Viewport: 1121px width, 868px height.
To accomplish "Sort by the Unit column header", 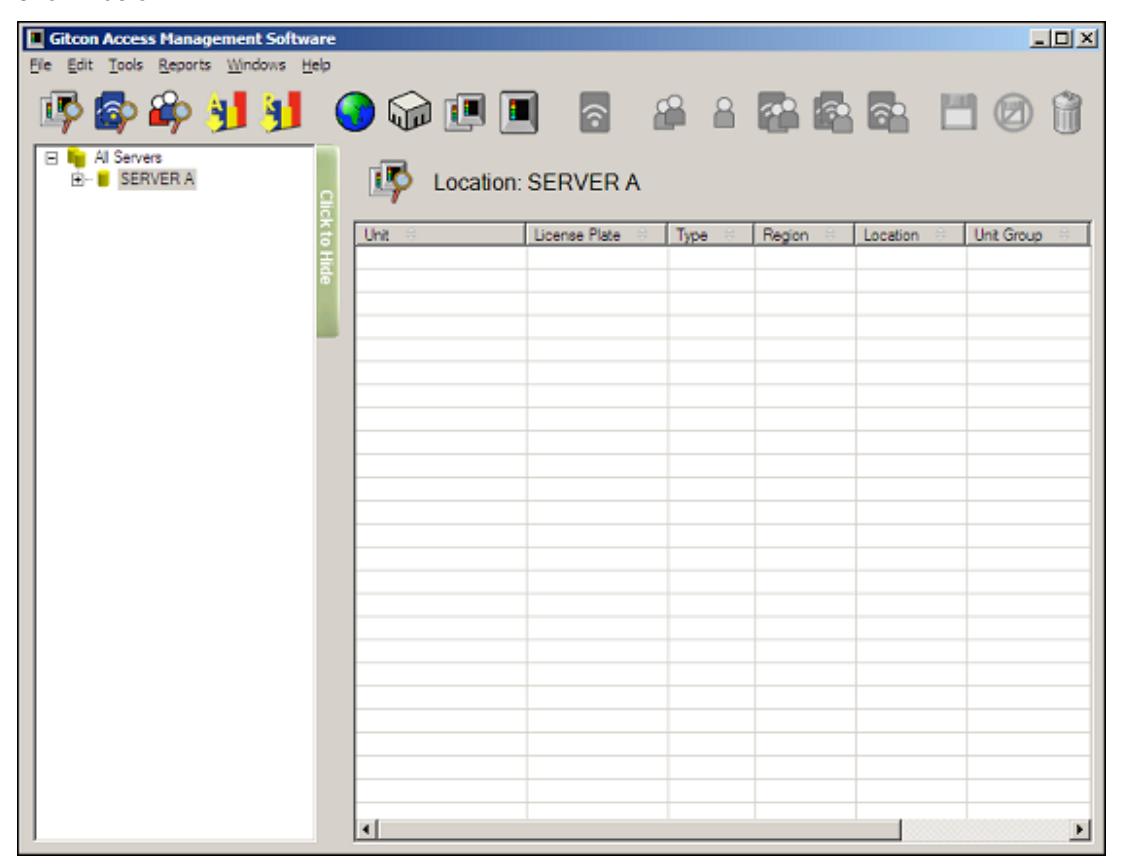I will [x=440, y=235].
